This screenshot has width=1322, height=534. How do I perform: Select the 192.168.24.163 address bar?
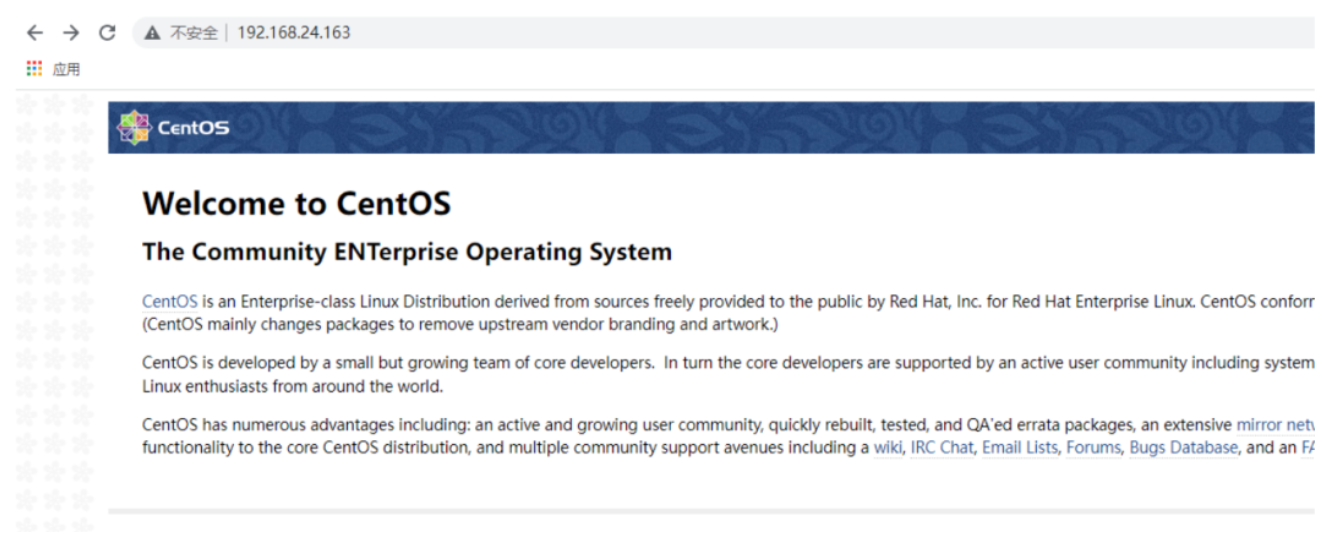(294, 33)
